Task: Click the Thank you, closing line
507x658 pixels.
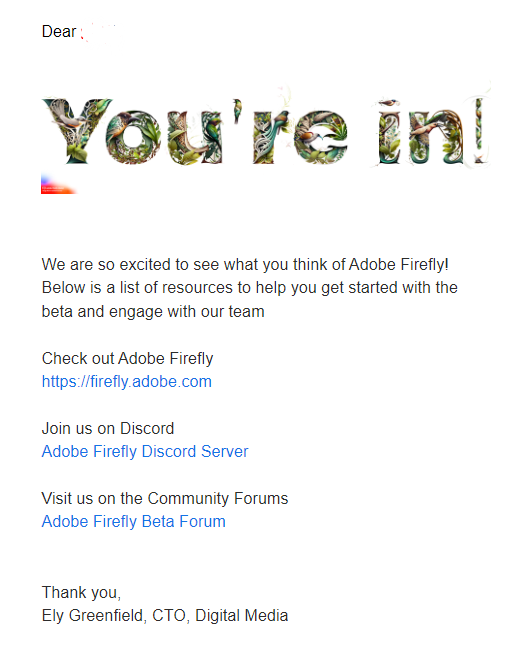Action: tap(81, 593)
